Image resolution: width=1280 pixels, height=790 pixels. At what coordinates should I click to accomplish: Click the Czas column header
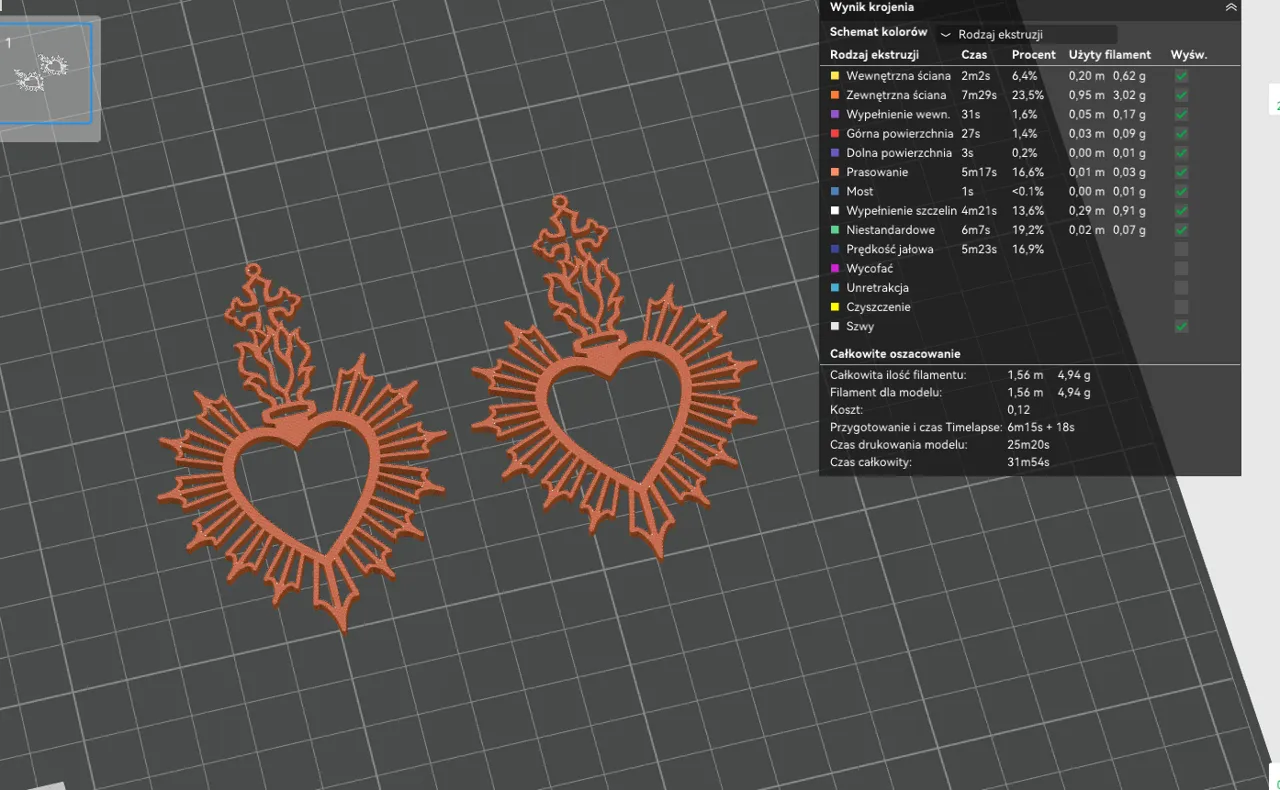pos(974,55)
